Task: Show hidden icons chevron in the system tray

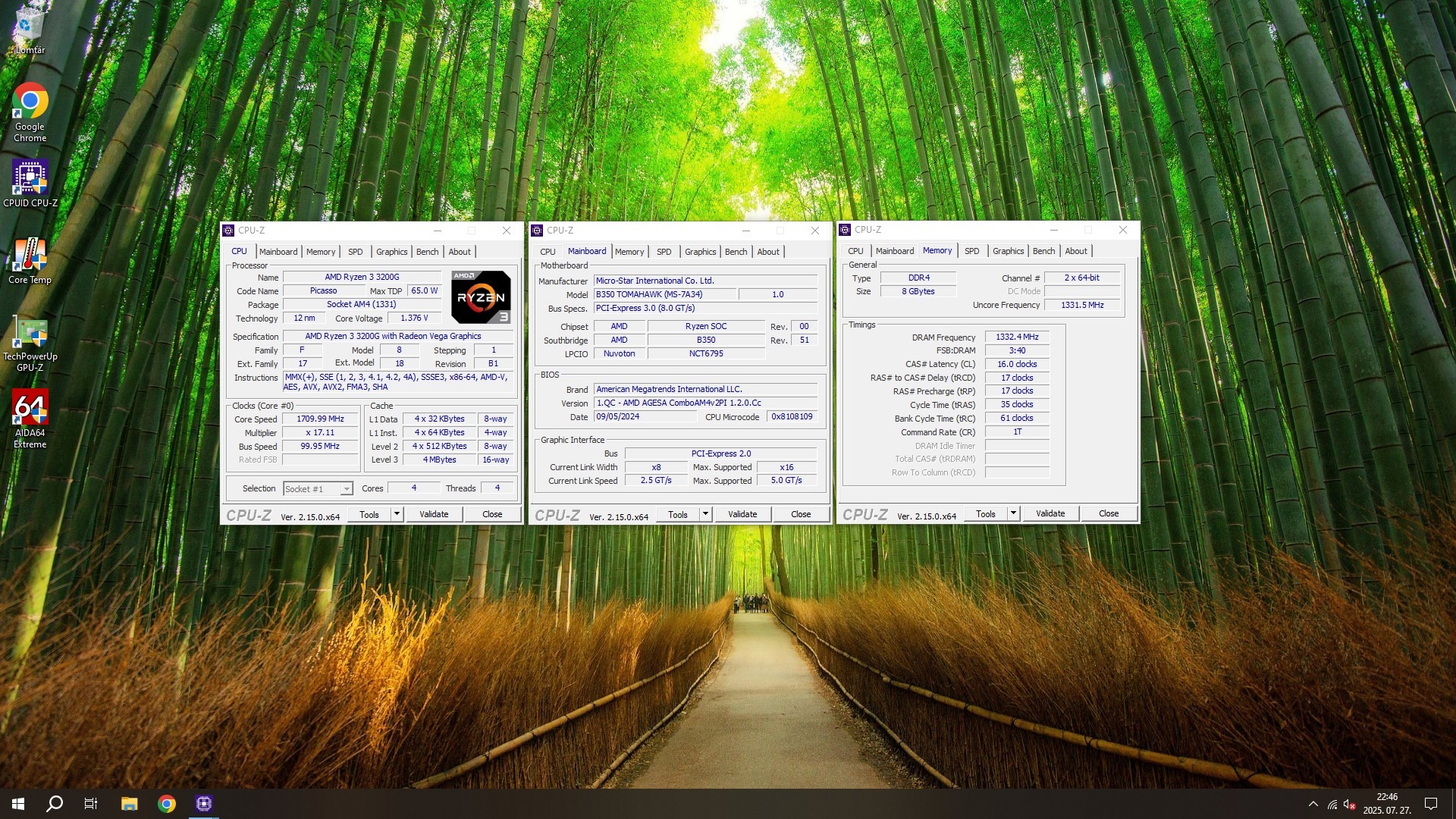Action: point(1313,804)
